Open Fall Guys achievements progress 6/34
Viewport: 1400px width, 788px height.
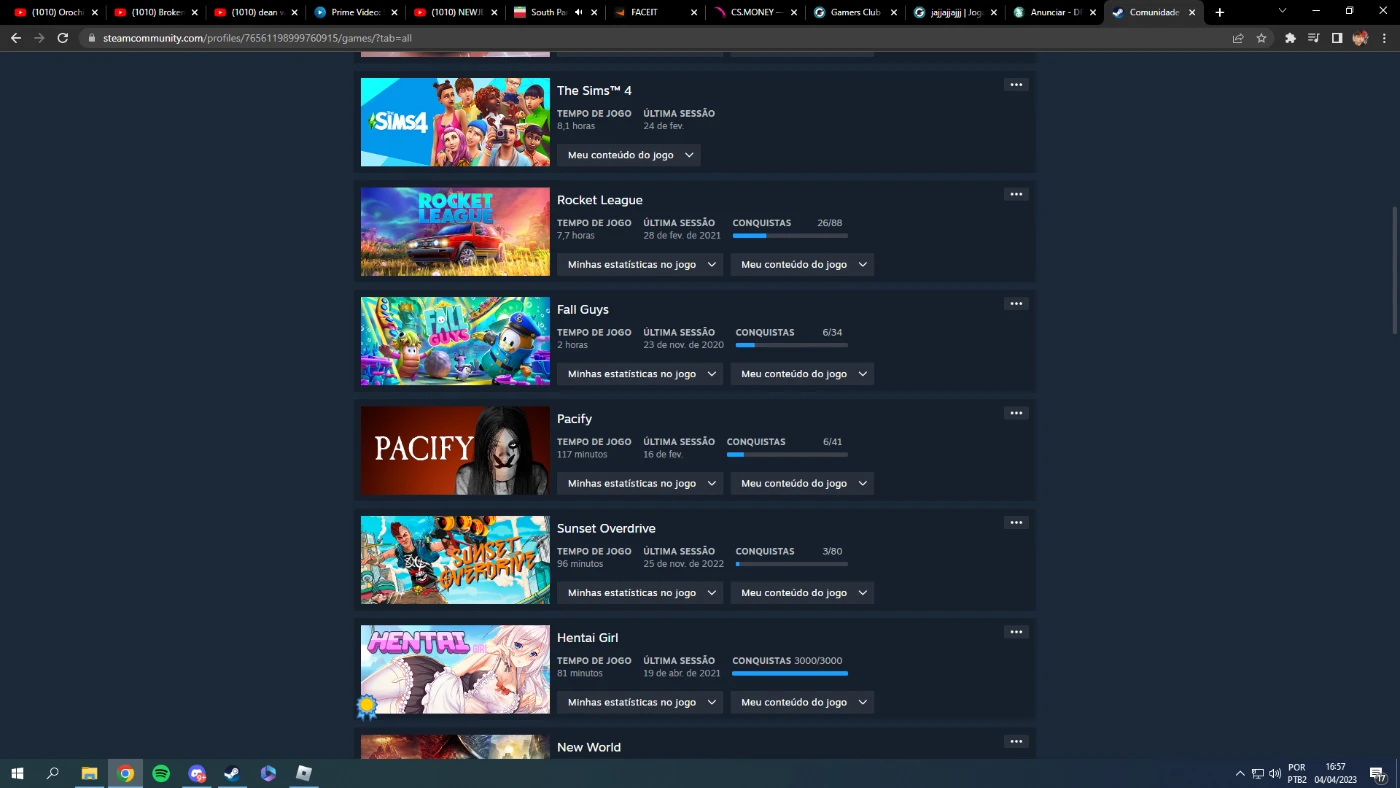(791, 338)
